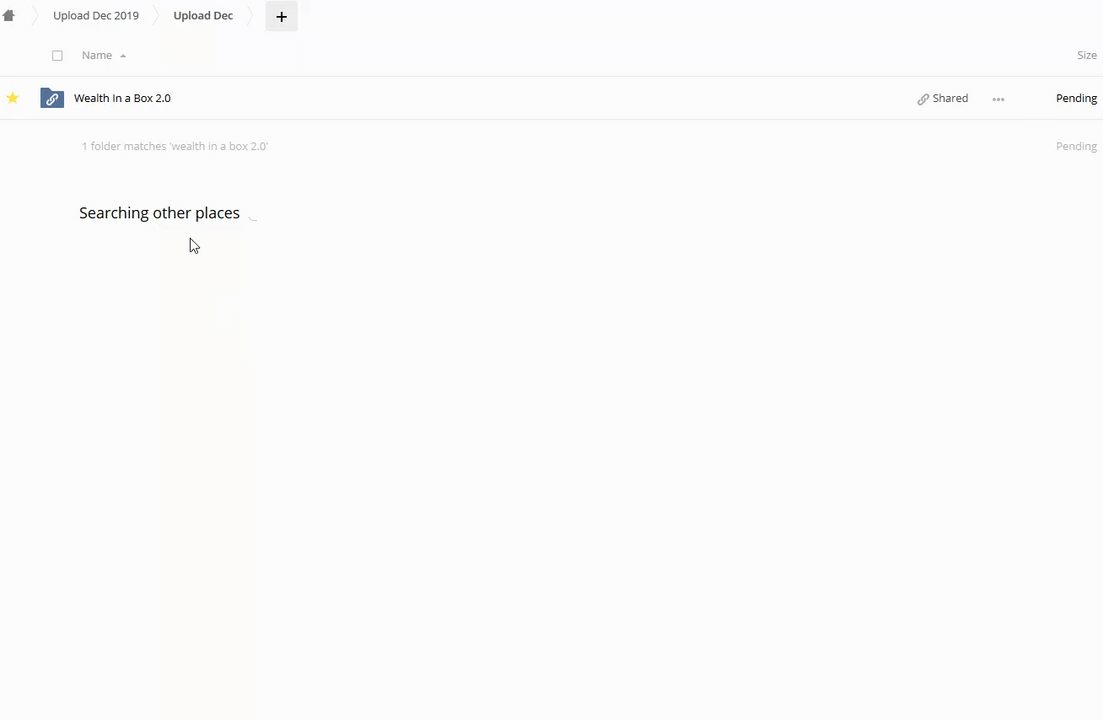Viewport: 1103px width, 720px height.
Task: Click the chain link share icon
Action: point(923,99)
